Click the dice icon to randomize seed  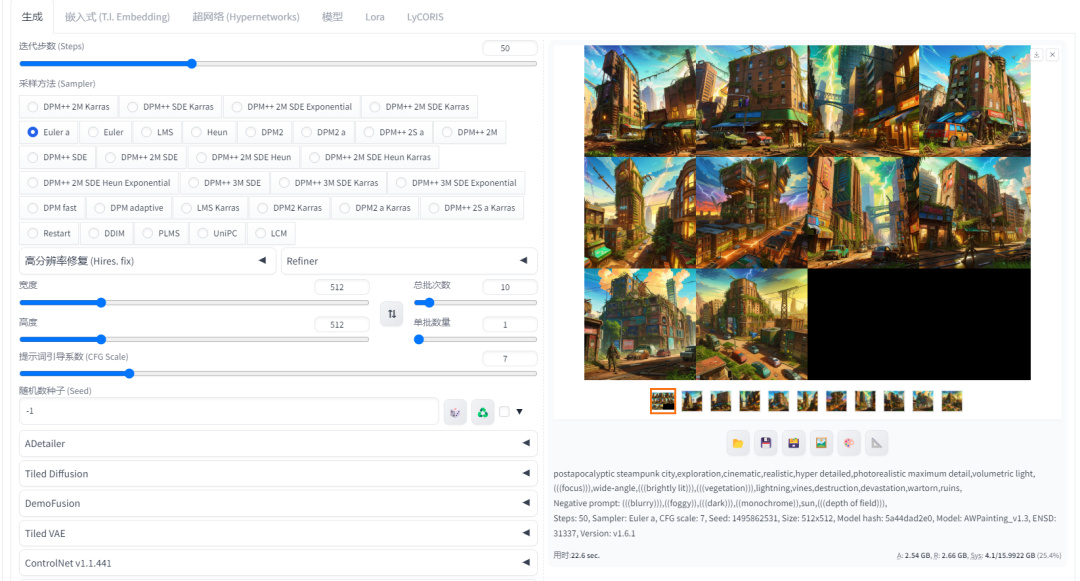[x=455, y=412]
